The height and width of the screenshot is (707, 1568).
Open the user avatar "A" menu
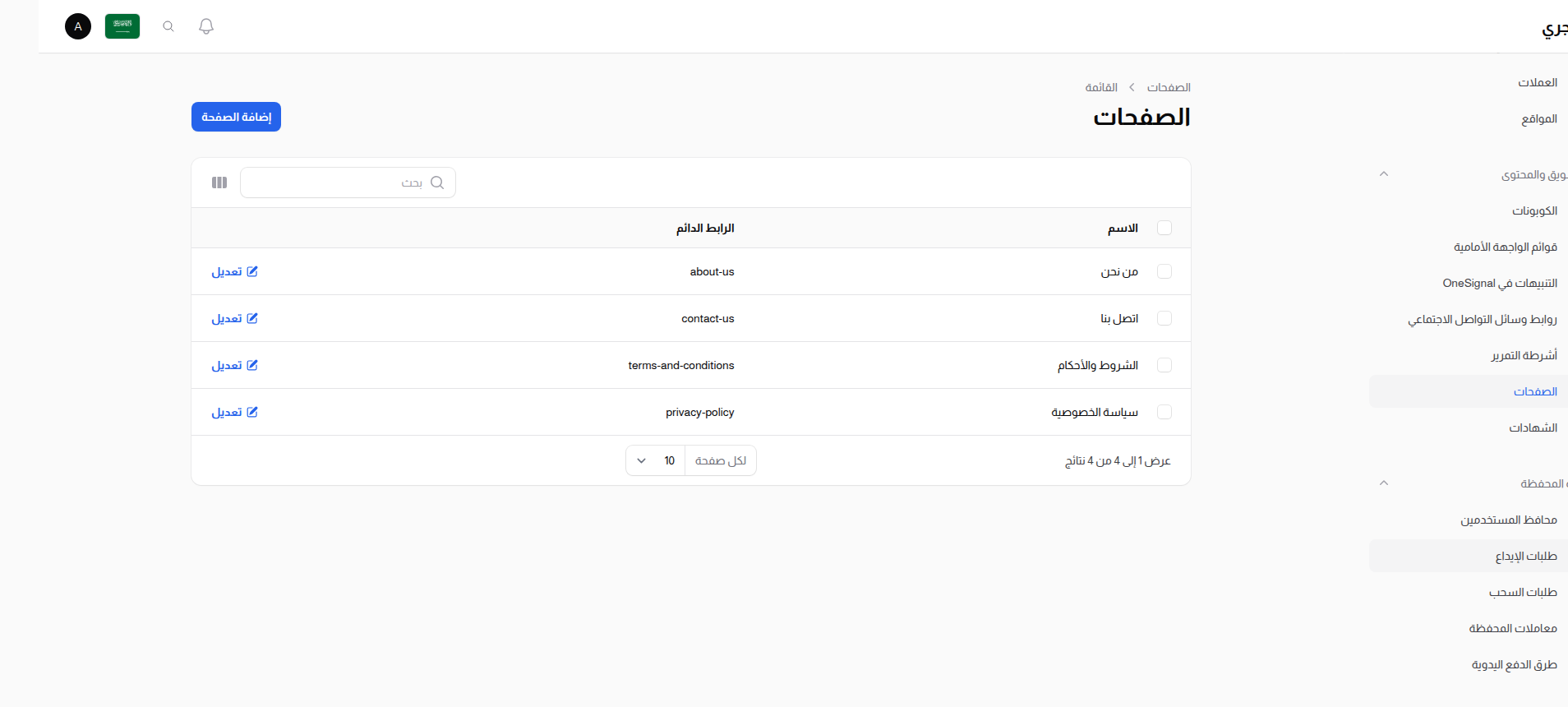pyautogui.click(x=78, y=26)
